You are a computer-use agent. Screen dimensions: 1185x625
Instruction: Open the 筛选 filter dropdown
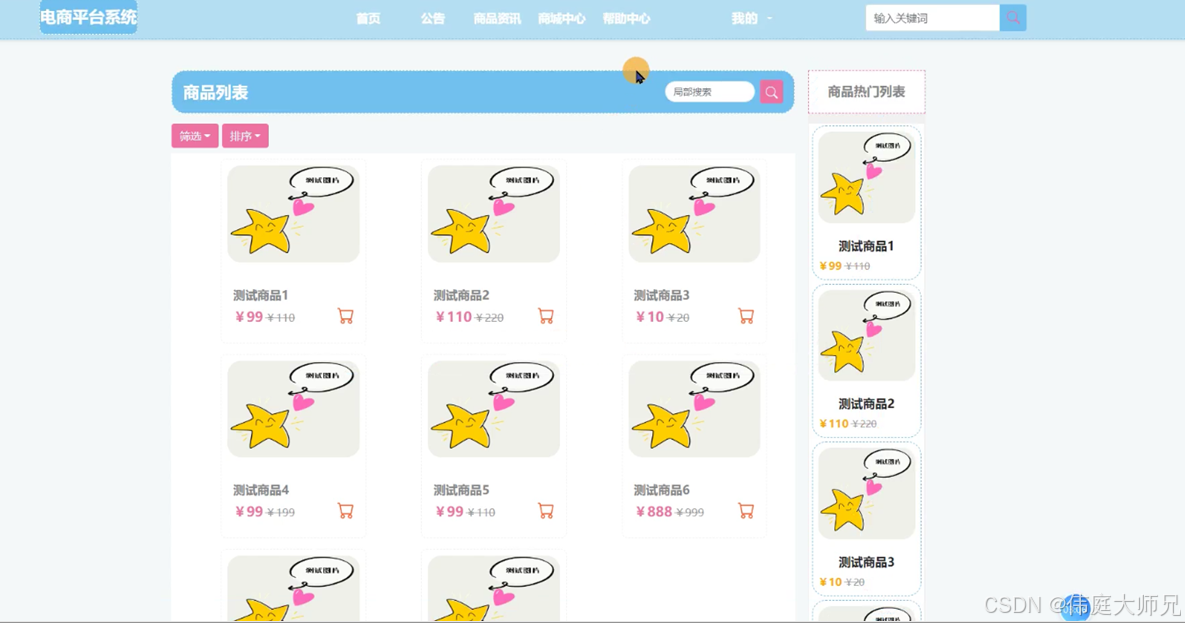[x=195, y=136]
